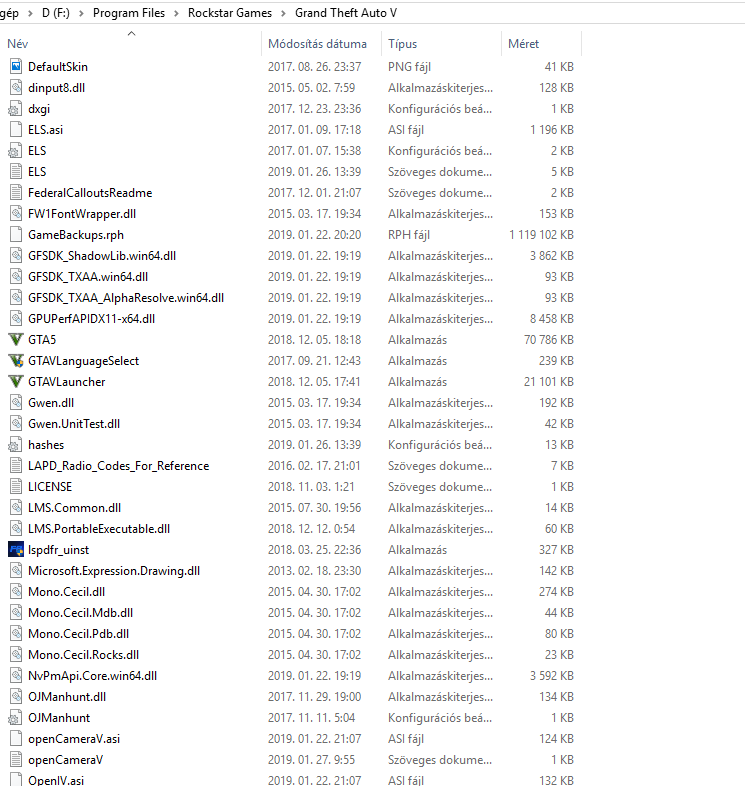Expand the chevron after Rockstar Games in breadcrumb
The image size is (745, 788).
283,13
